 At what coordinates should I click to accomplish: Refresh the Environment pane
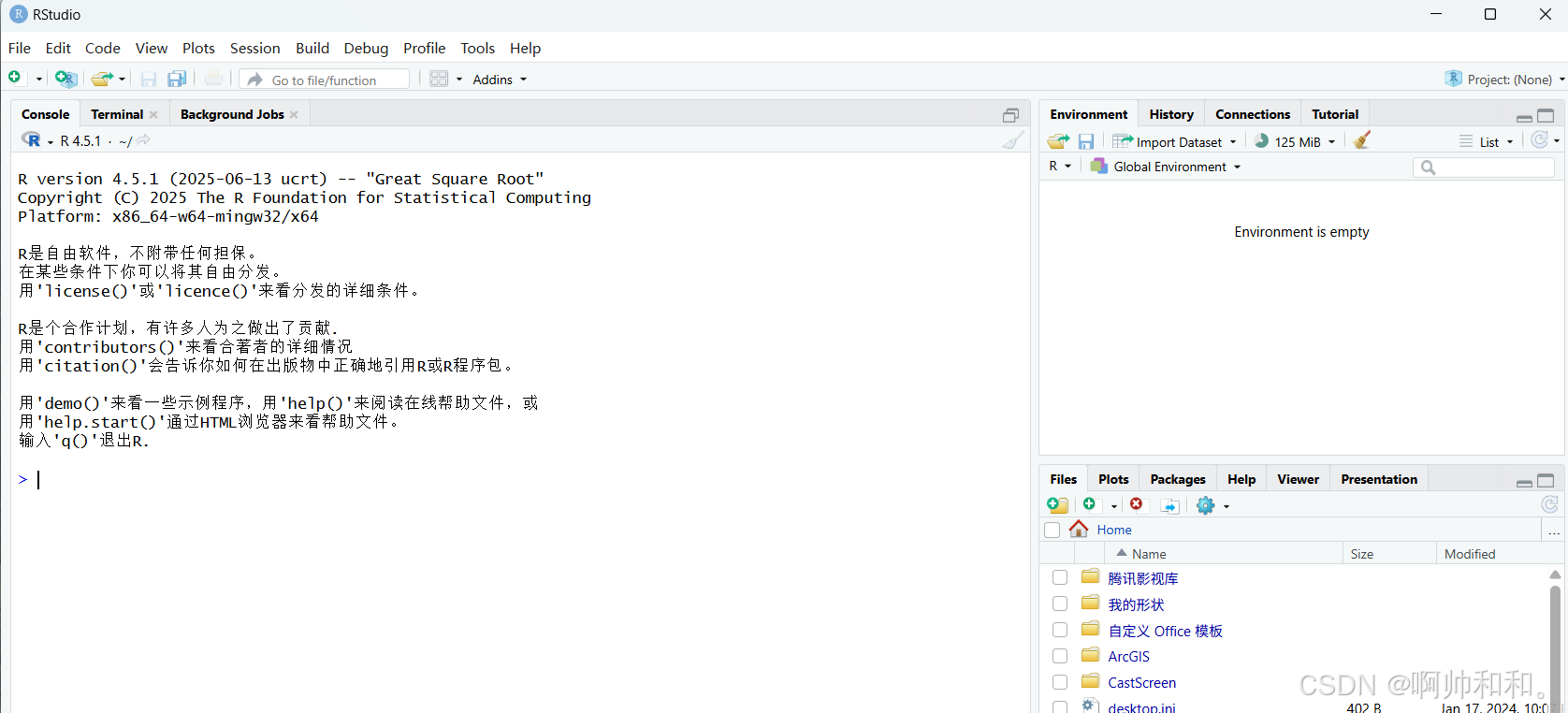click(x=1539, y=140)
